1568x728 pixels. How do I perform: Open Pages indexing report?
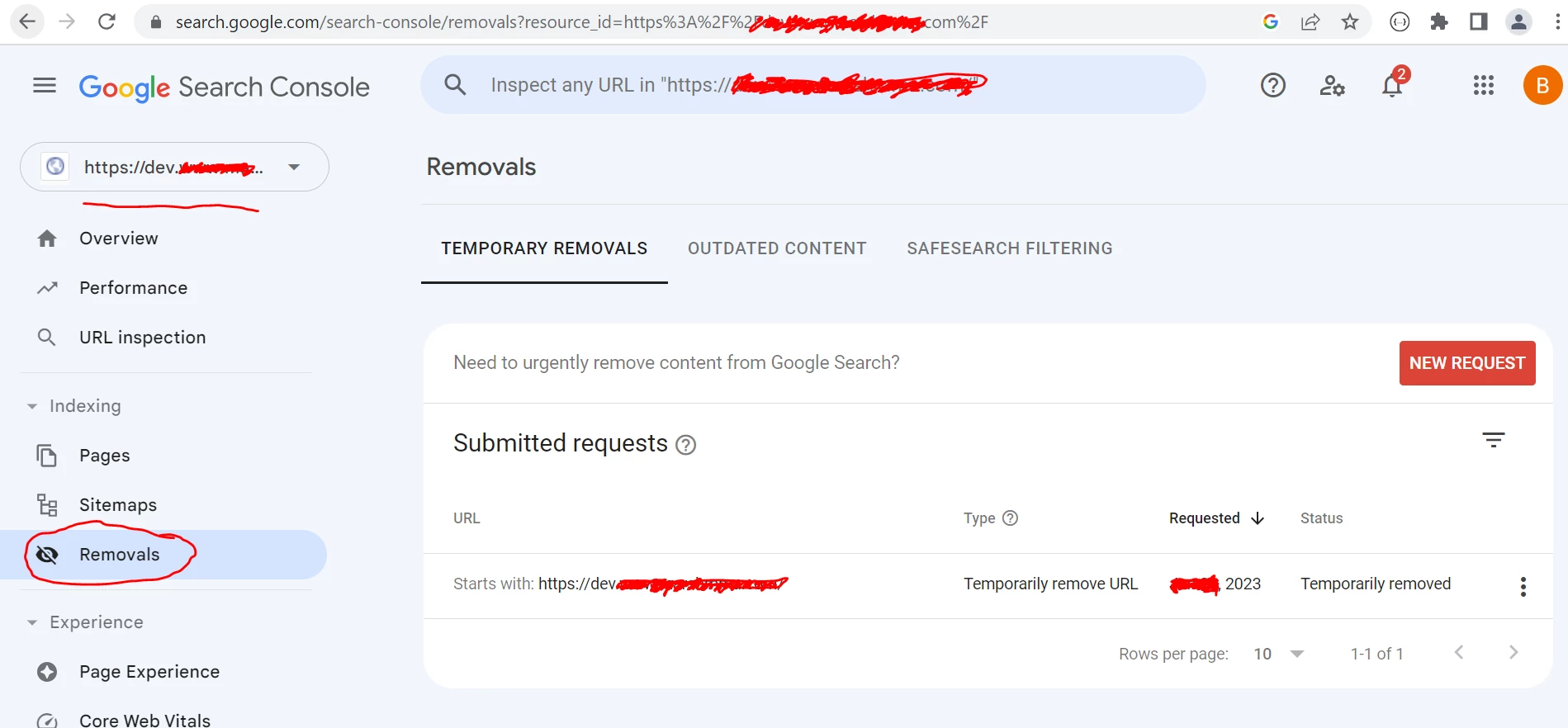click(x=104, y=456)
